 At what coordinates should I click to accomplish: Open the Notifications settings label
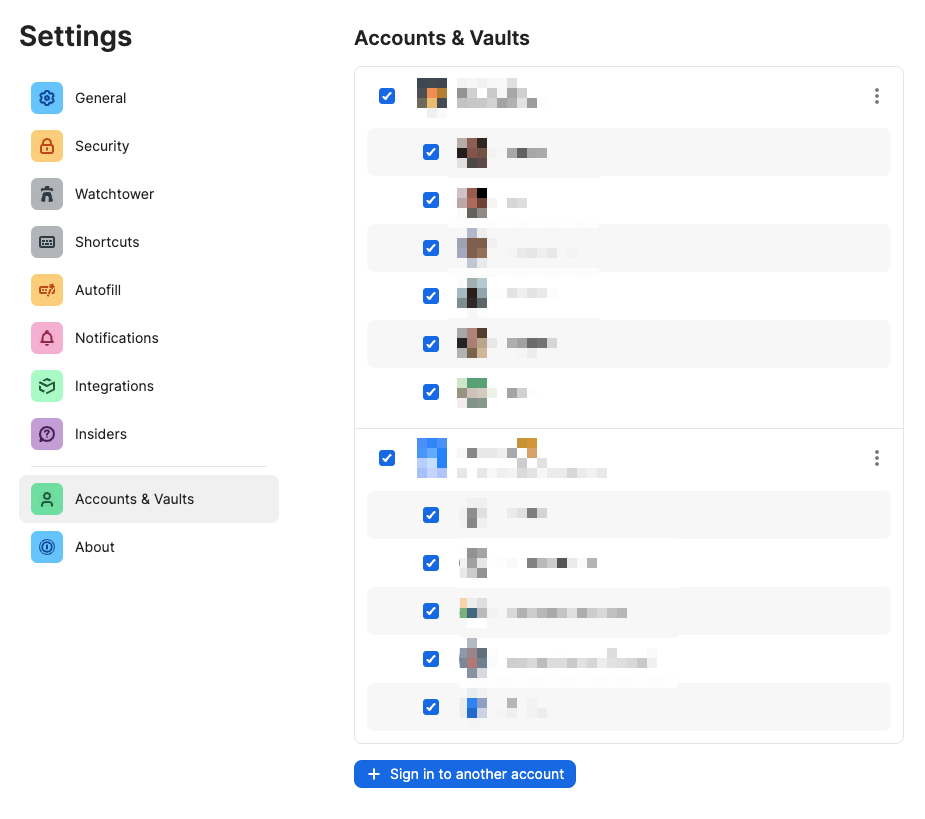click(x=116, y=338)
